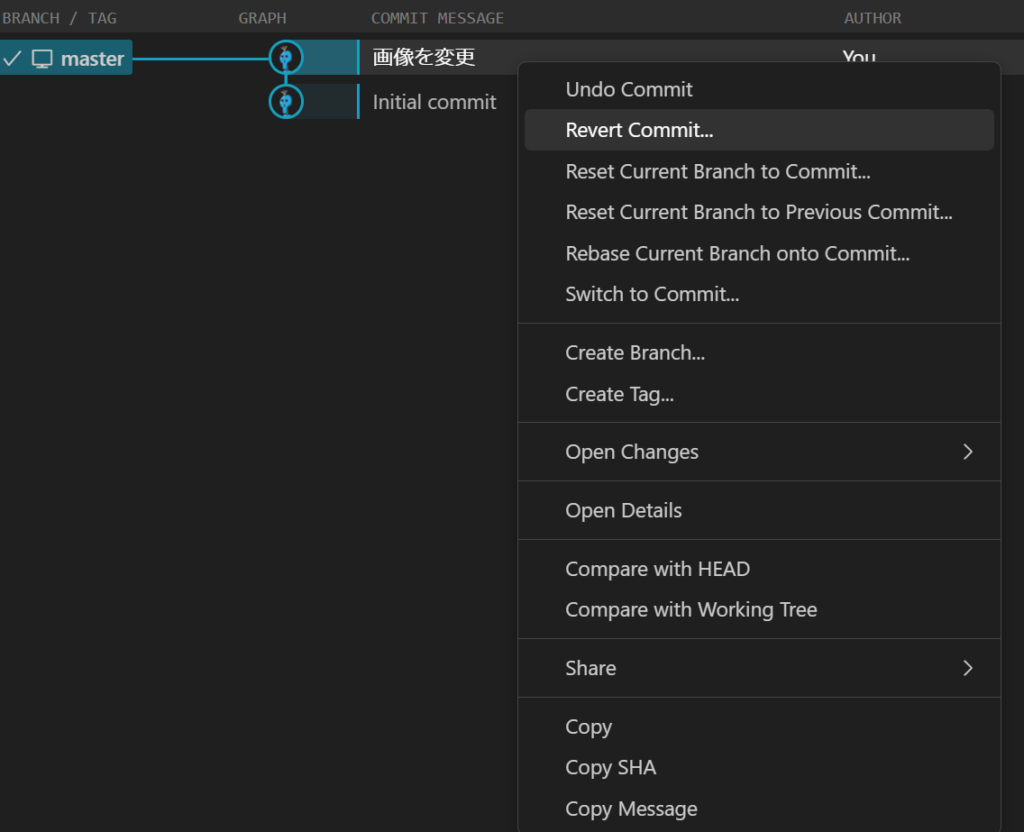
Task: Click the Initial commit avatar node in graph
Action: pyautogui.click(x=286, y=102)
